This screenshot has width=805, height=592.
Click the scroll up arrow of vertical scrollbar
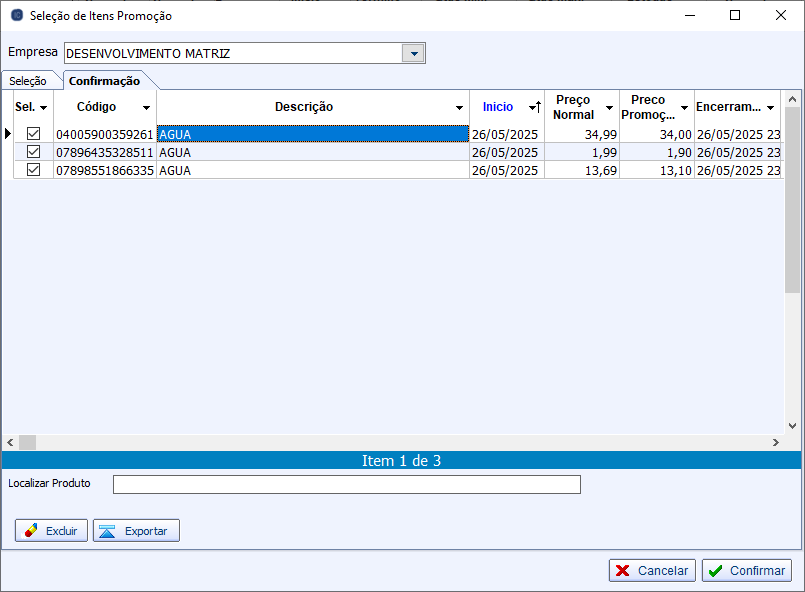[792, 99]
